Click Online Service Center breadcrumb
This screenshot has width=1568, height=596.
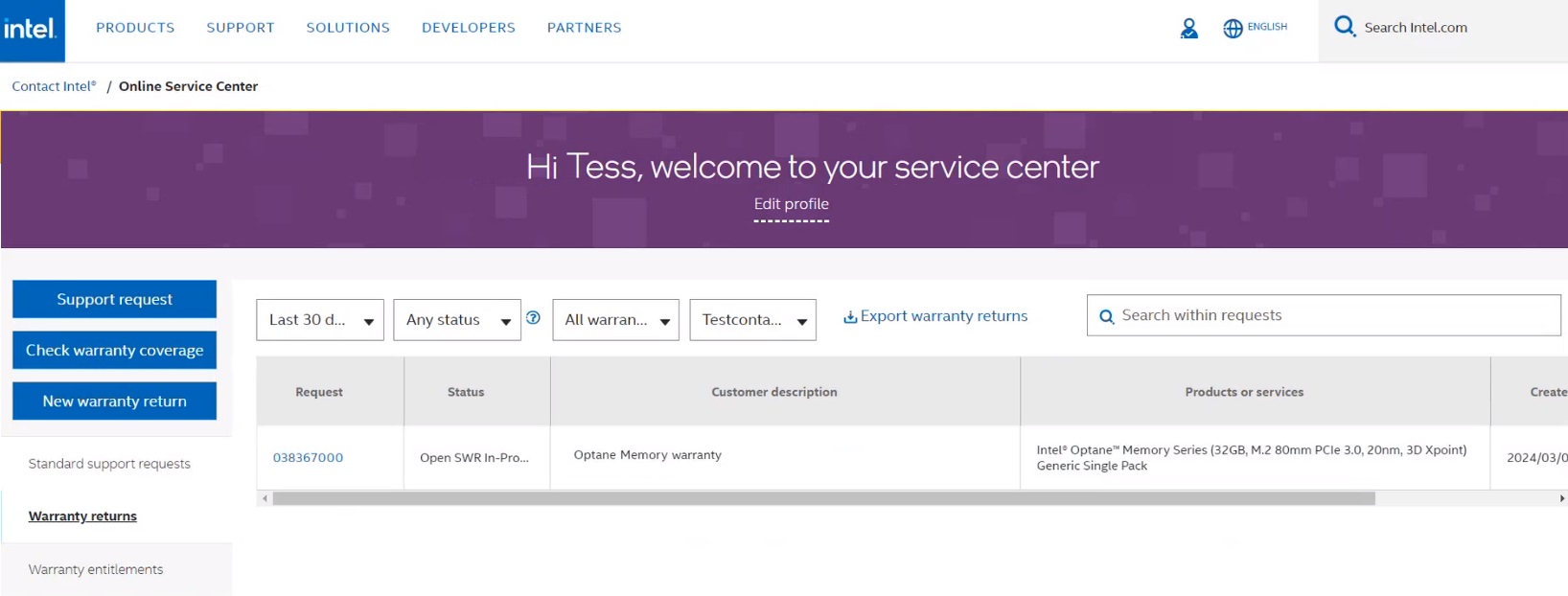coord(188,86)
